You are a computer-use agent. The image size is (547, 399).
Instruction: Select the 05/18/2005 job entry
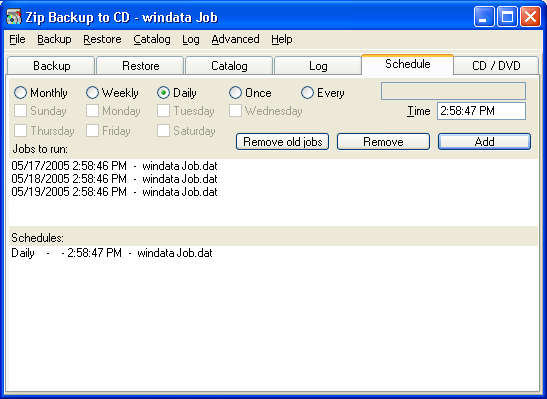(x=114, y=179)
